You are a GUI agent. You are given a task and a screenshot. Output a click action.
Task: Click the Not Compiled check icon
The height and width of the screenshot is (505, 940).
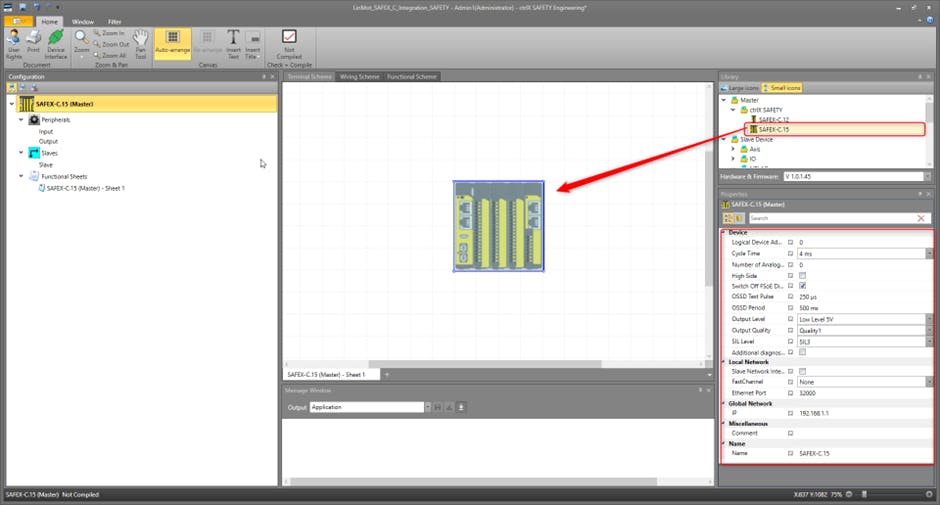(x=289, y=43)
